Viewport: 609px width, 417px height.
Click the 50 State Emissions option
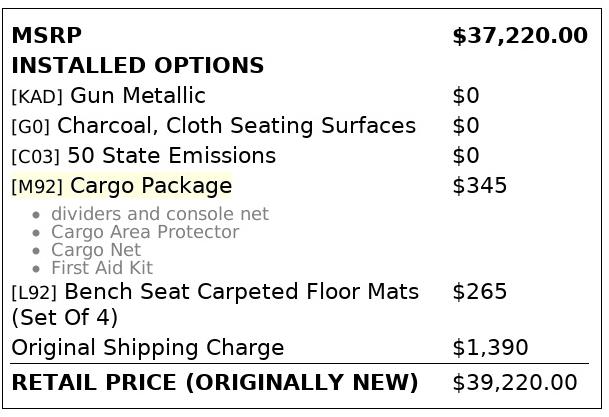tap(171, 156)
